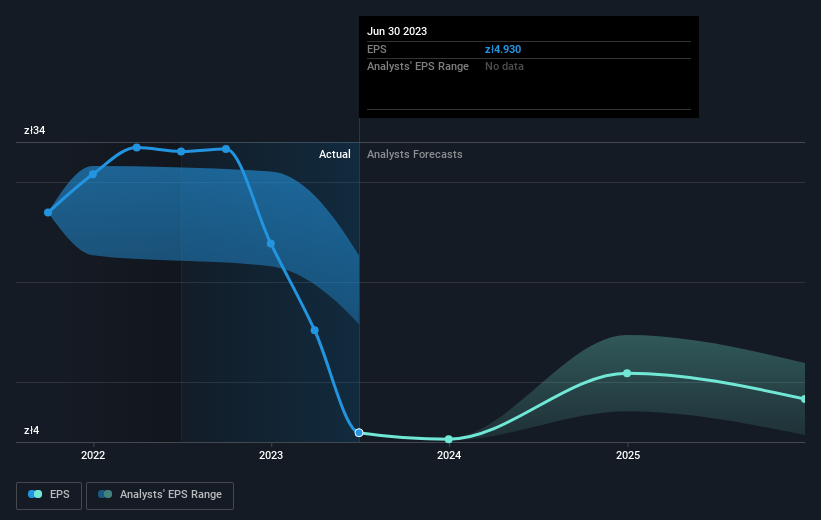Select the peak EPS point near zł34
Viewport: 821px width, 520px height.
137,148
